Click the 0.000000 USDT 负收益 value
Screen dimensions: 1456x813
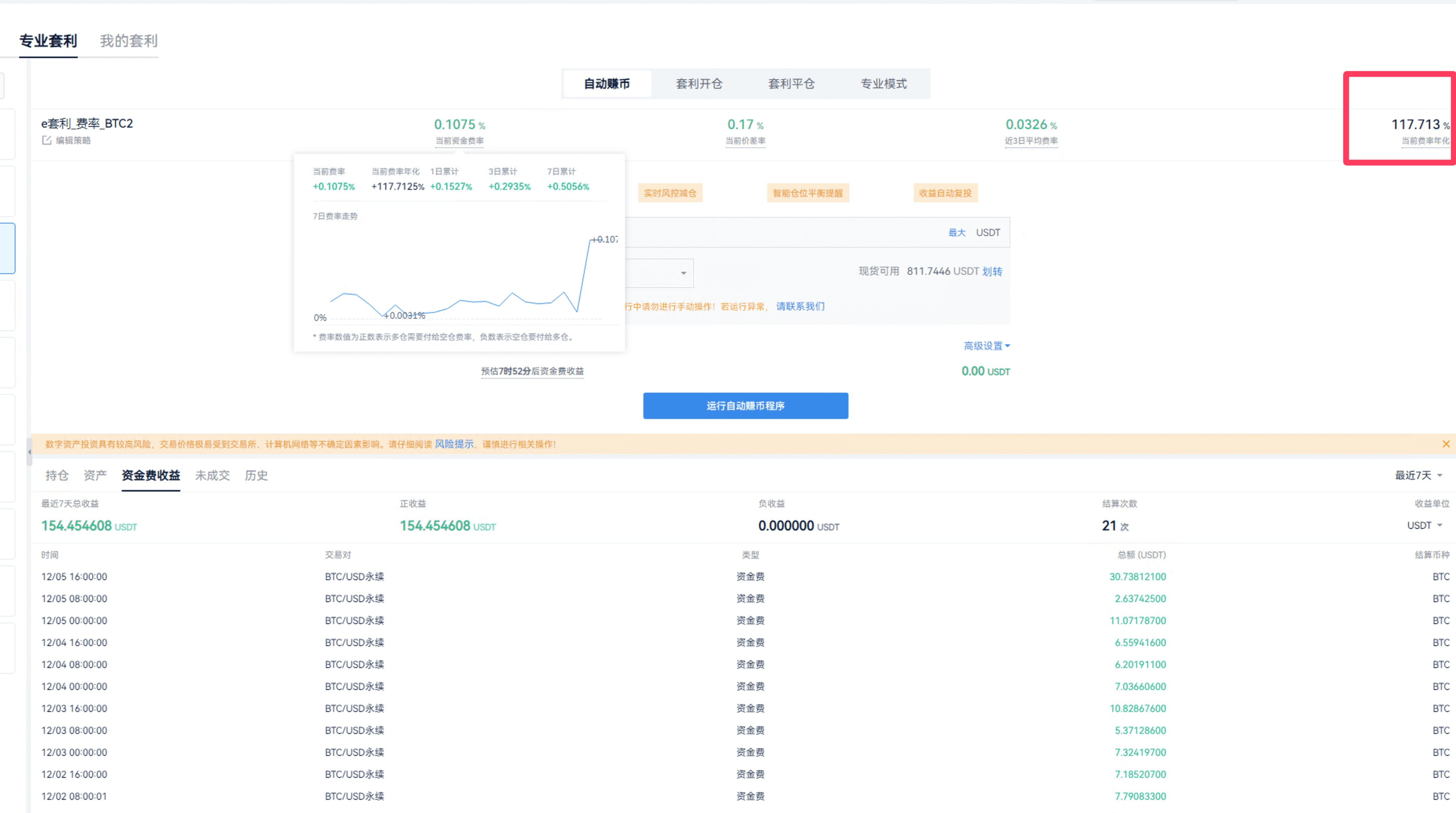click(799, 526)
